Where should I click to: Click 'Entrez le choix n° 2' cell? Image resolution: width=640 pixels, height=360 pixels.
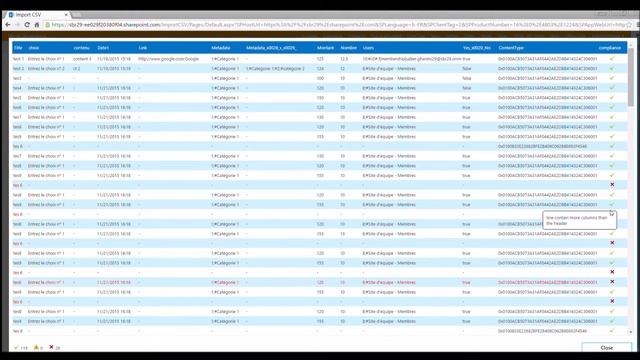(46, 69)
